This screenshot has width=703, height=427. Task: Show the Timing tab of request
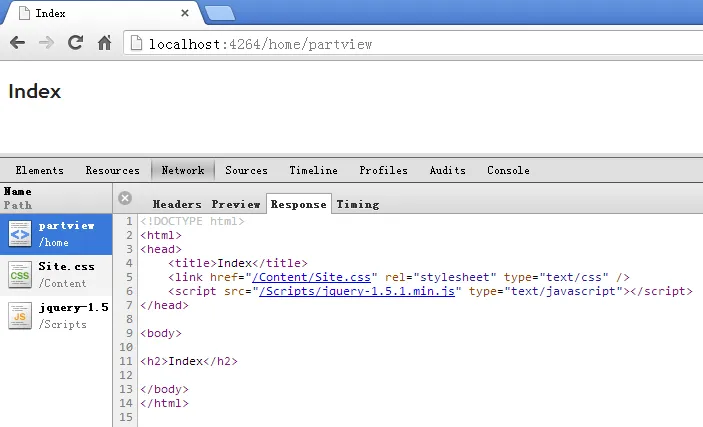pos(358,205)
